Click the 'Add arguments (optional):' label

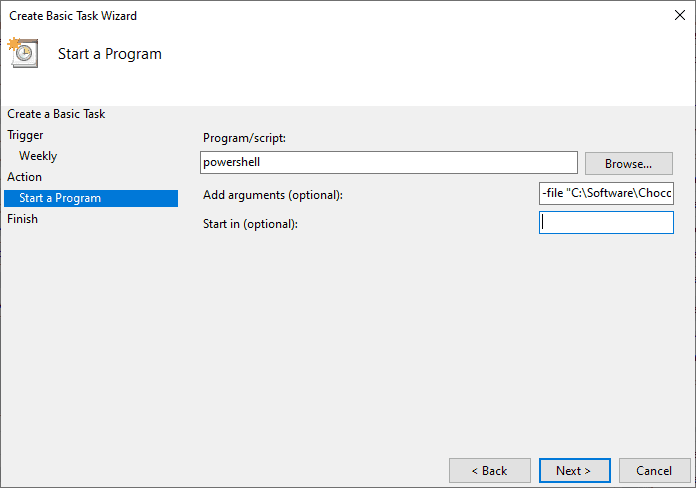coord(272,194)
